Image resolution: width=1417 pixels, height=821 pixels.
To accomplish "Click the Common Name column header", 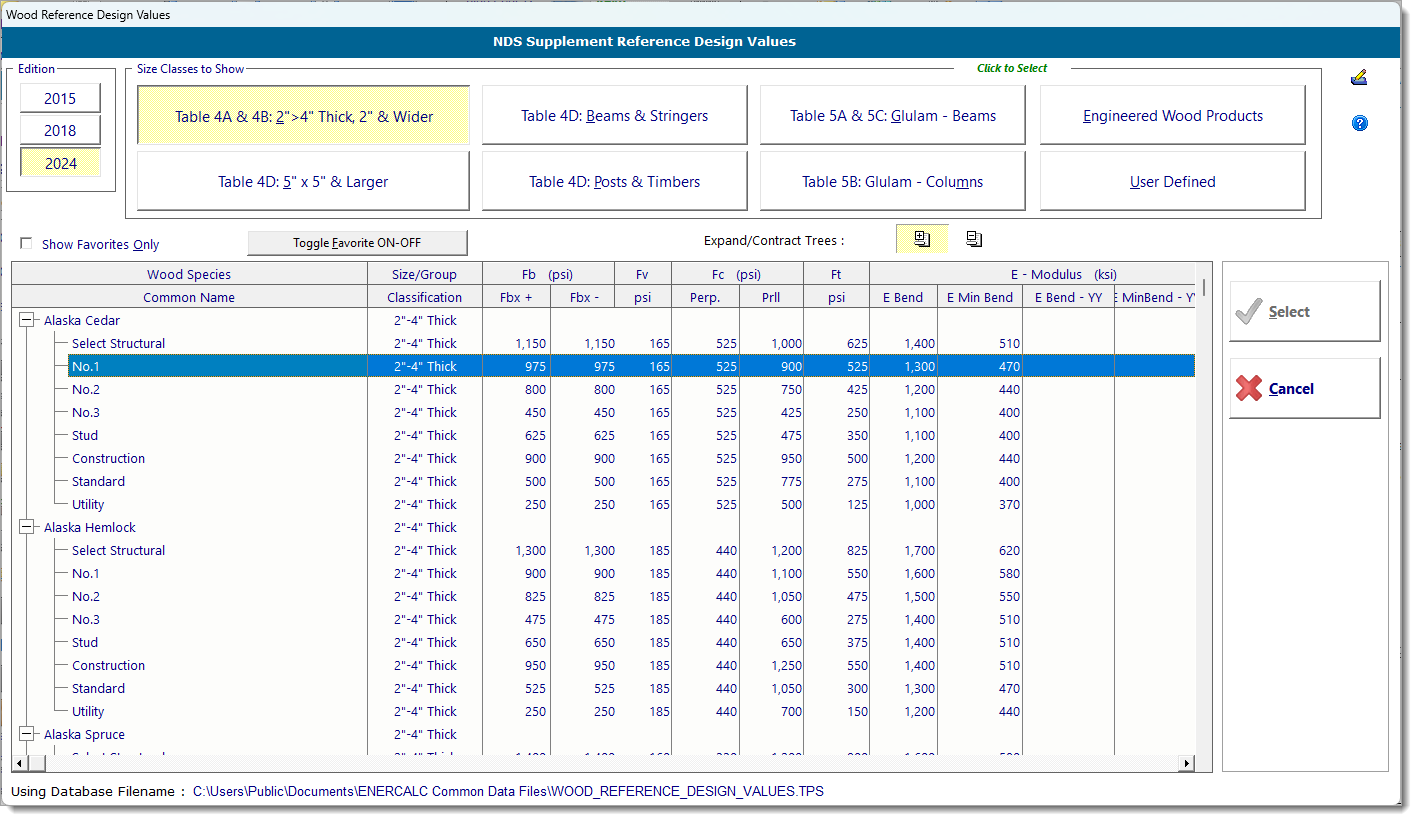I will point(189,297).
